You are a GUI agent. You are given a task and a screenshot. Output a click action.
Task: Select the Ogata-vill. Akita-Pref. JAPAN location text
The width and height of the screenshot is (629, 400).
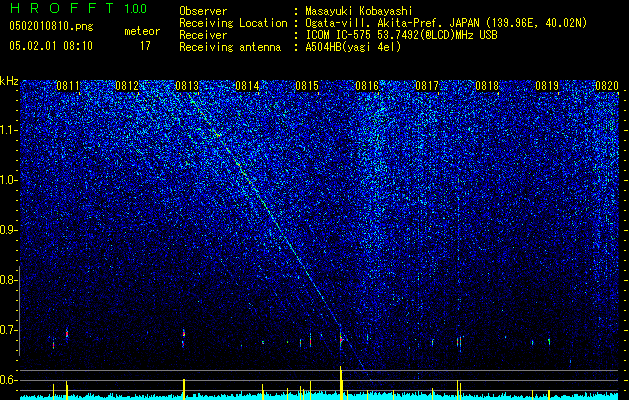point(446,23)
